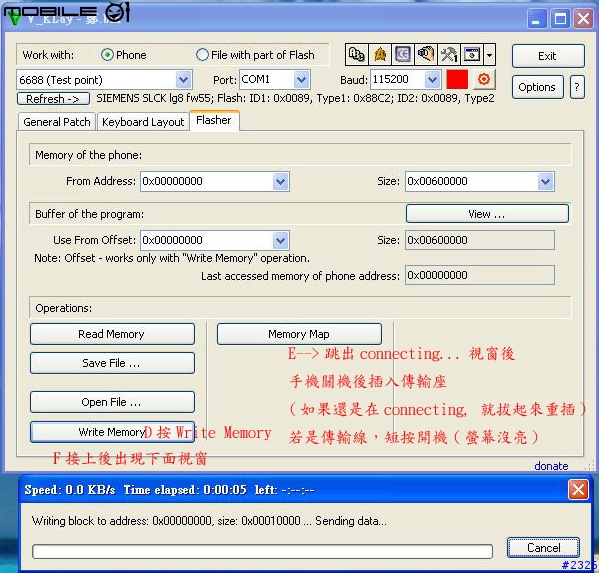Click the write progress bar
Screen dimensions: 599x573
(x=262, y=551)
